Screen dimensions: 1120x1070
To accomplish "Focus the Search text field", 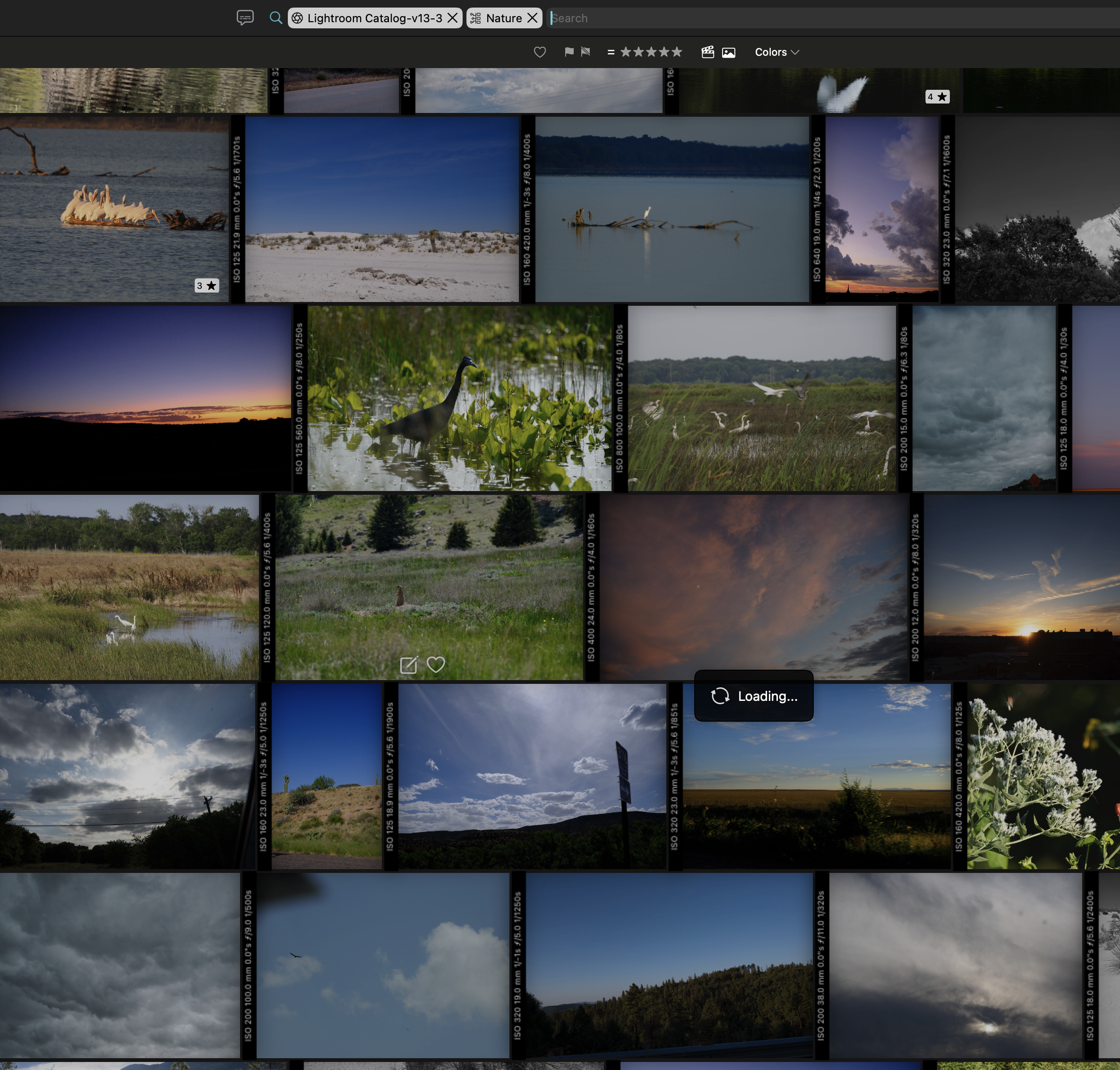I will pyautogui.click(x=833, y=18).
